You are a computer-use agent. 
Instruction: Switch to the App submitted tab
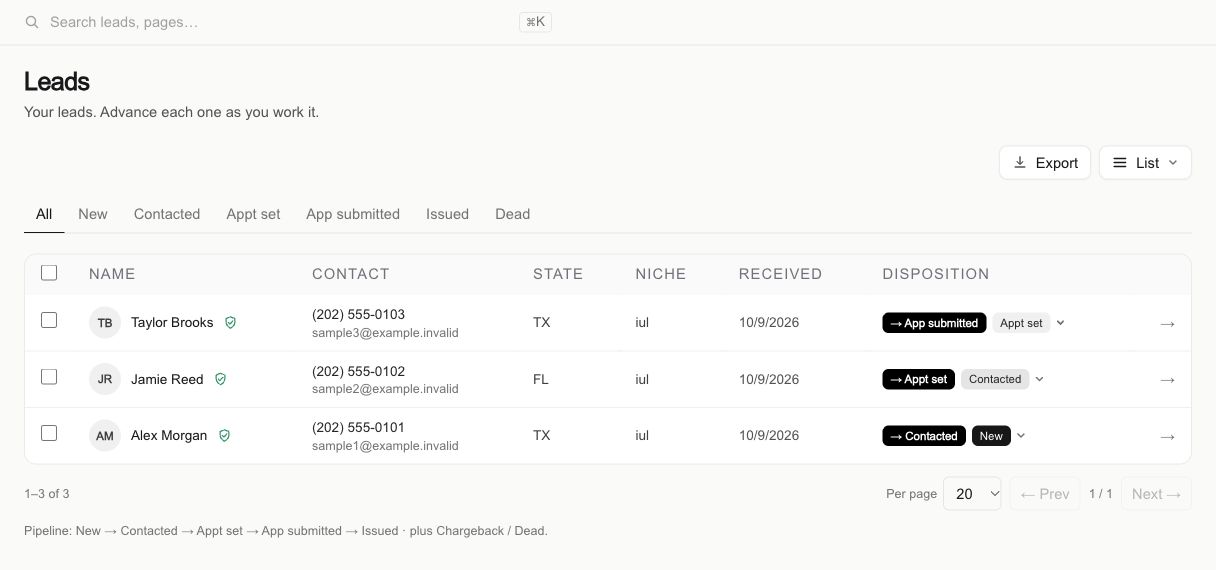(353, 214)
